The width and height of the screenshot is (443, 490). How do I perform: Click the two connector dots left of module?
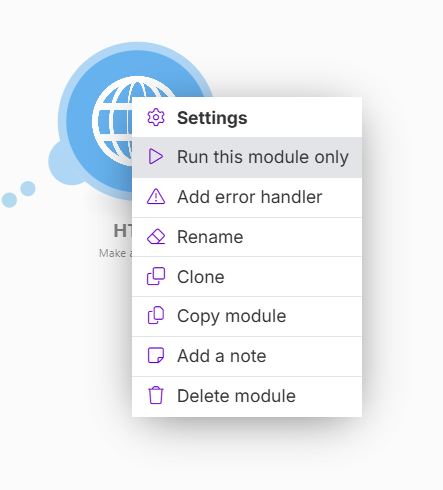19,194
